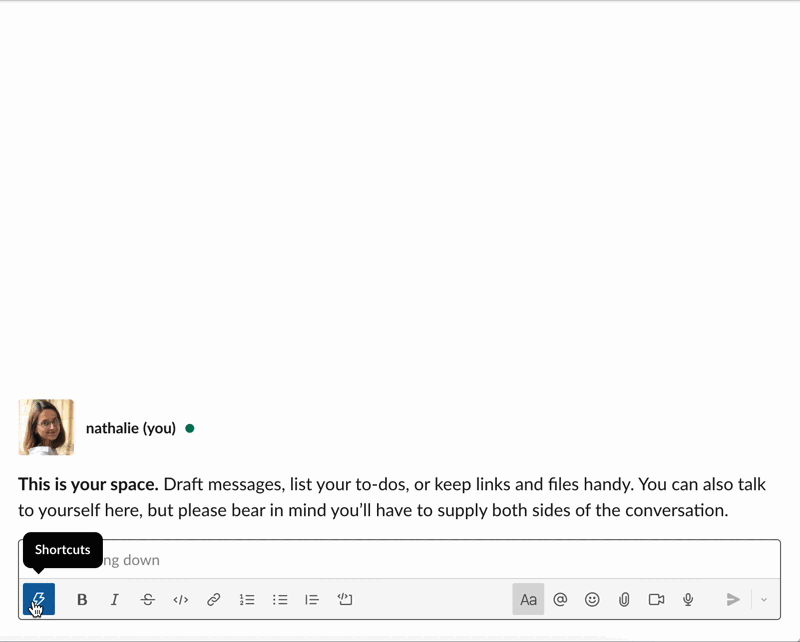Click the message input field
800x642 pixels.
[399, 560]
